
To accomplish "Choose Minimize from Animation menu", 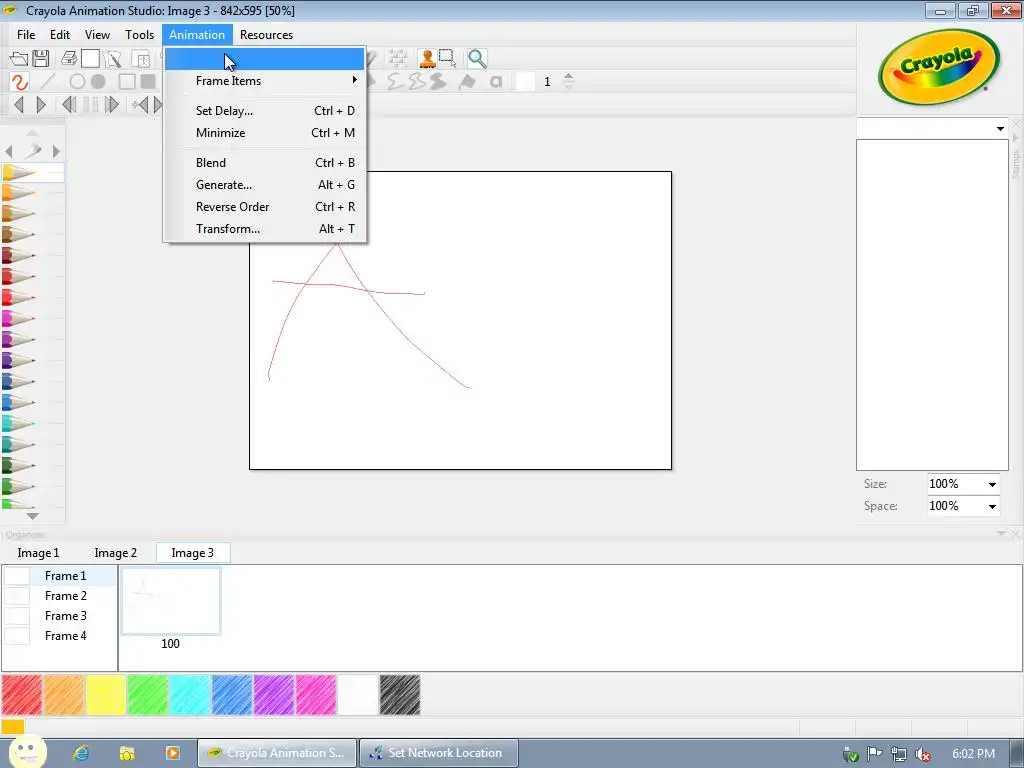I will (264, 133).
